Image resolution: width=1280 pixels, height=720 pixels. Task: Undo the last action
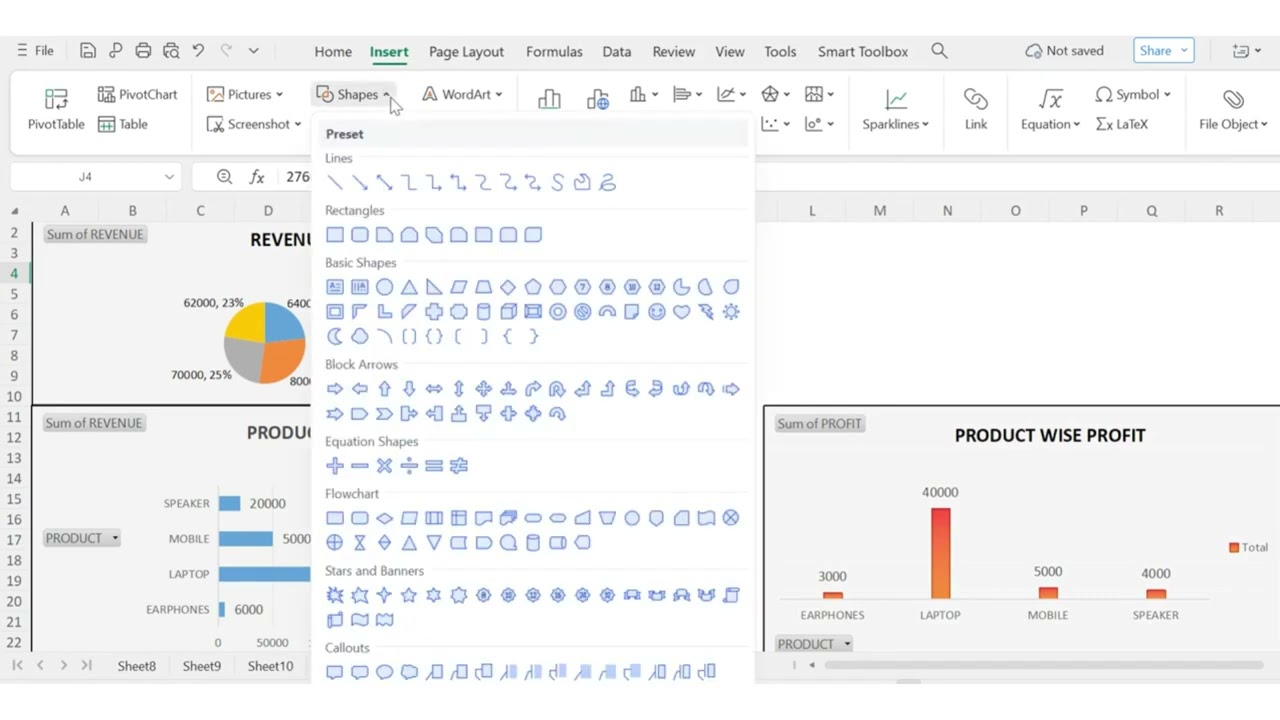click(x=198, y=51)
